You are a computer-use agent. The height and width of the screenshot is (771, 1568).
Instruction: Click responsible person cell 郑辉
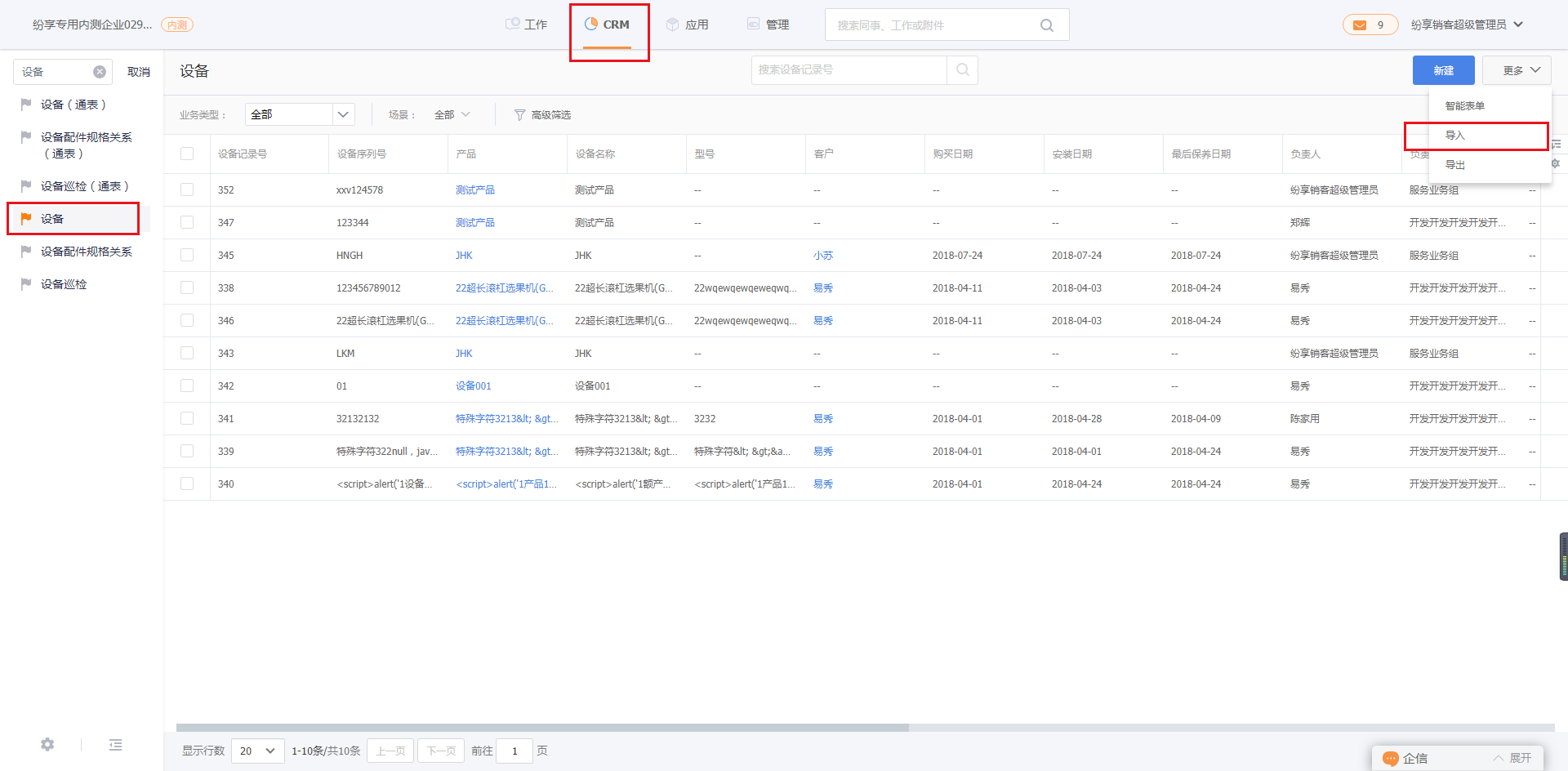pyautogui.click(x=1300, y=223)
